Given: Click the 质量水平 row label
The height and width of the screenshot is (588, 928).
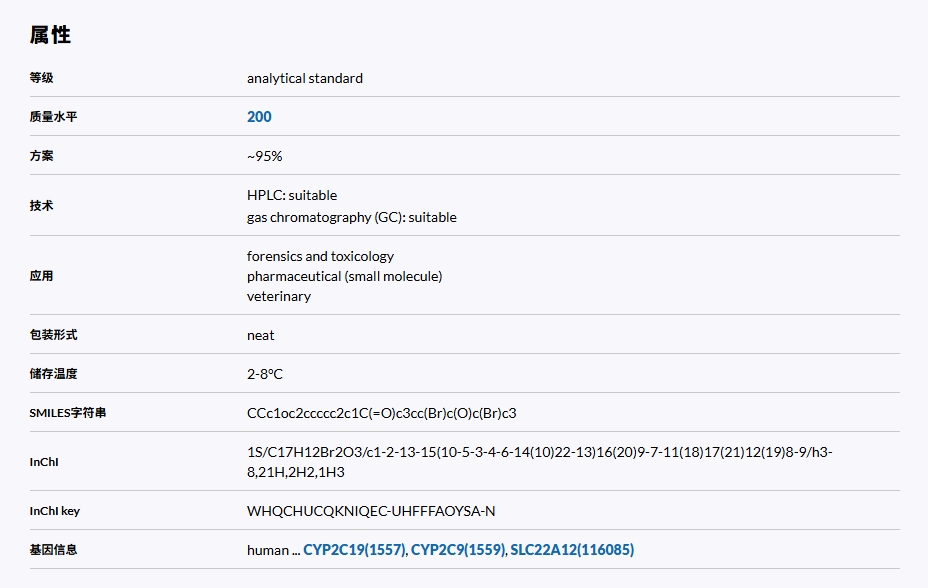Looking at the screenshot, I should 53,117.
